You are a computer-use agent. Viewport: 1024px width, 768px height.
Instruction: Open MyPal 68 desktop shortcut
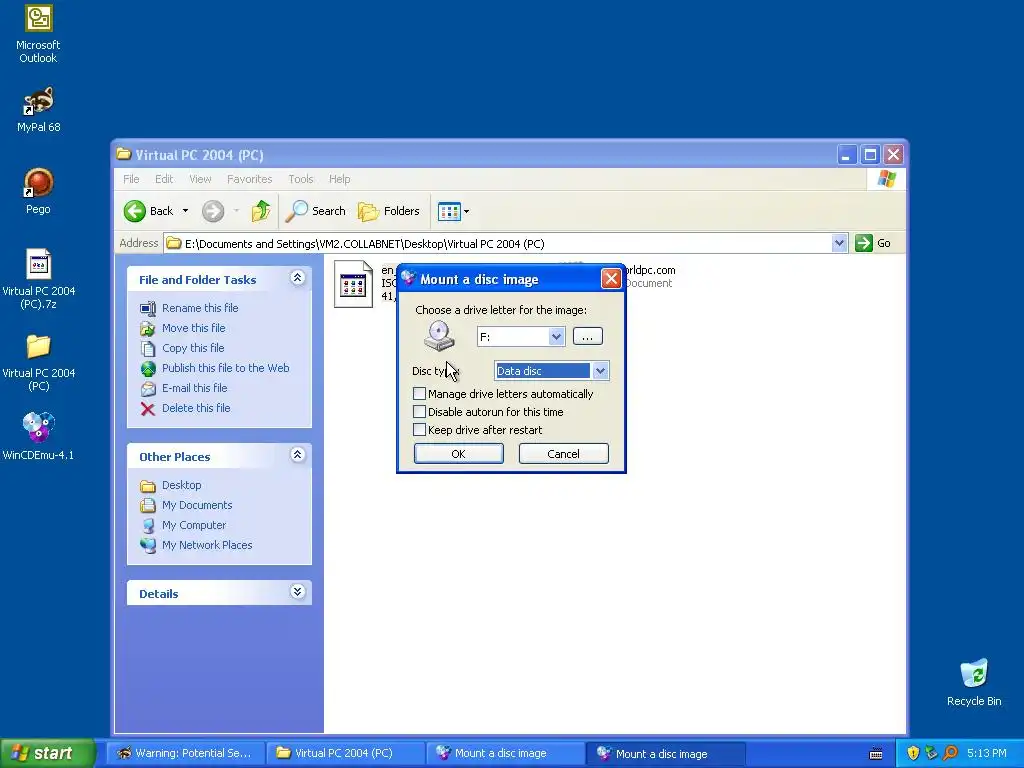click(38, 109)
